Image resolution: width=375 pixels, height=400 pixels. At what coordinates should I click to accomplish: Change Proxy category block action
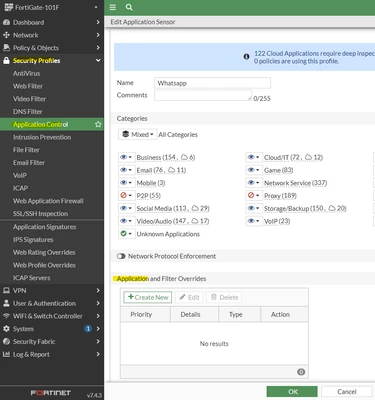[x=254, y=196]
